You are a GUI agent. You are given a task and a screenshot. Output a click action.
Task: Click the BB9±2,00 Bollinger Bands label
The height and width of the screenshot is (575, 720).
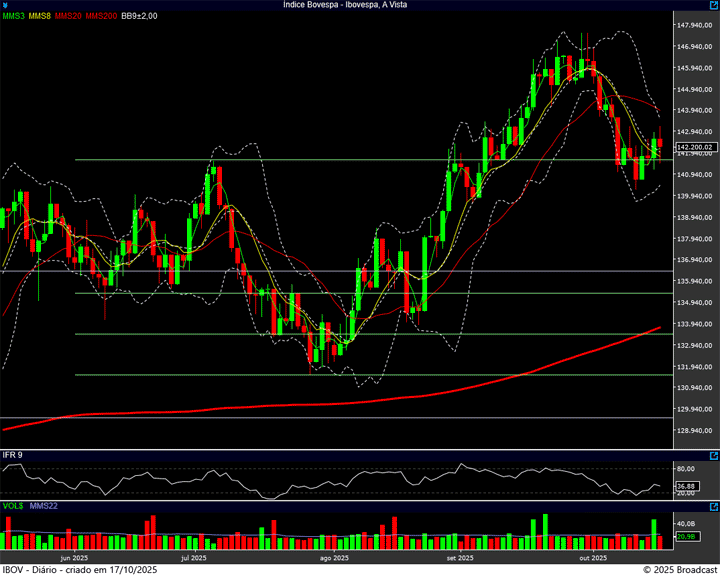click(x=141, y=17)
